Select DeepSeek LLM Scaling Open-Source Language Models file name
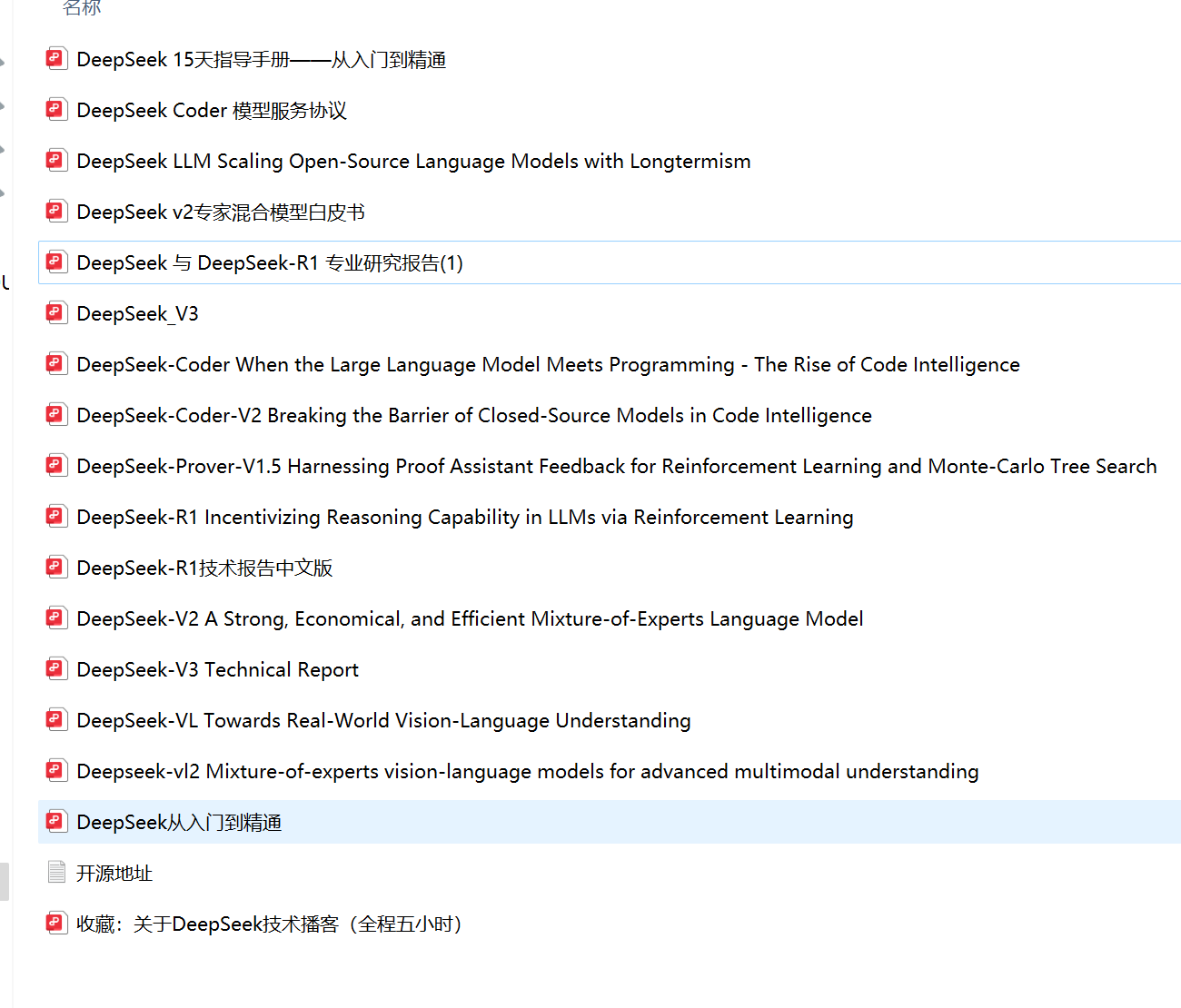Image resolution: width=1181 pixels, height=1008 pixels. click(x=413, y=162)
